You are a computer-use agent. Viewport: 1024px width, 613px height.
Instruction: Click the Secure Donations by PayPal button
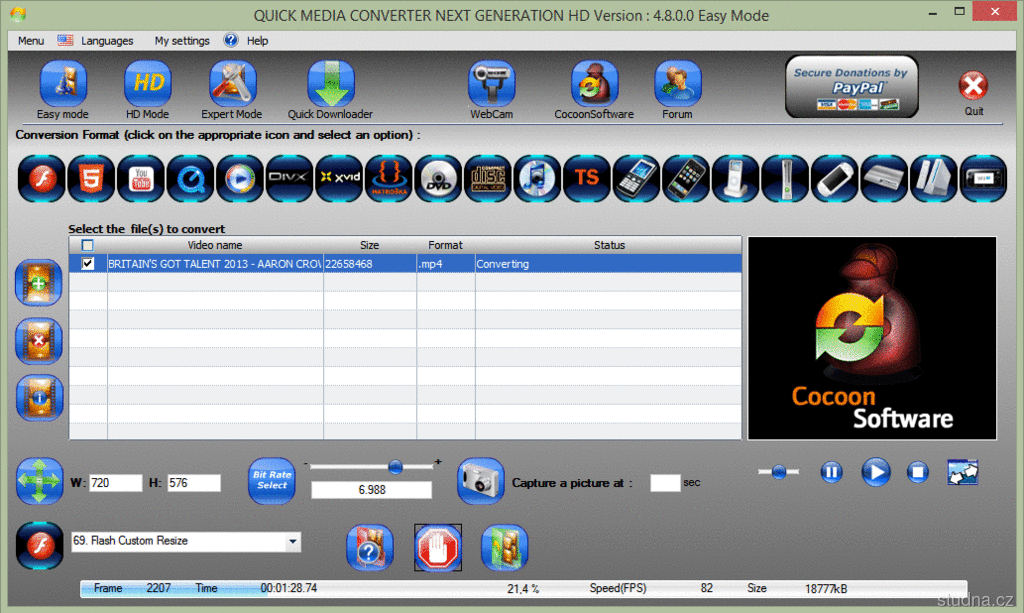[851, 86]
